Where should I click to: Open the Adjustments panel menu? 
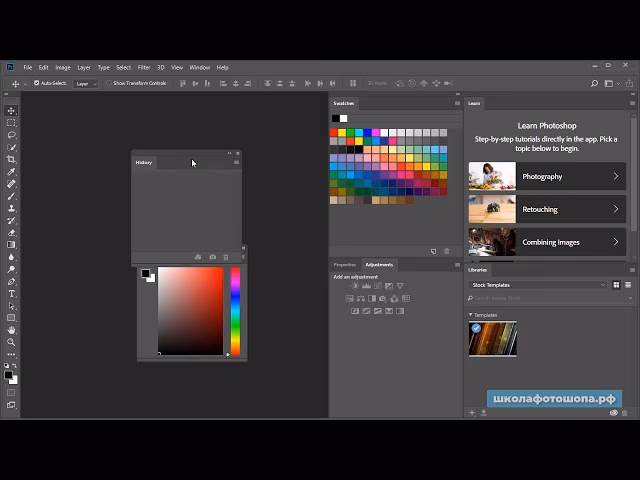pyautogui.click(x=457, y=265)
